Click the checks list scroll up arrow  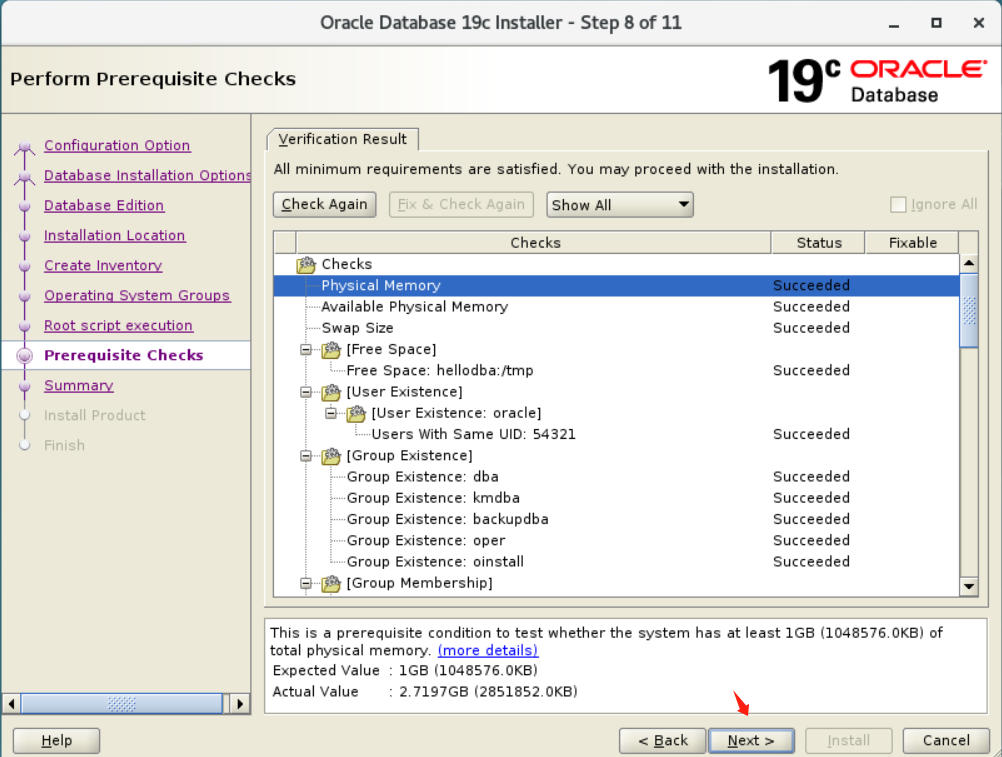[969, 263]
